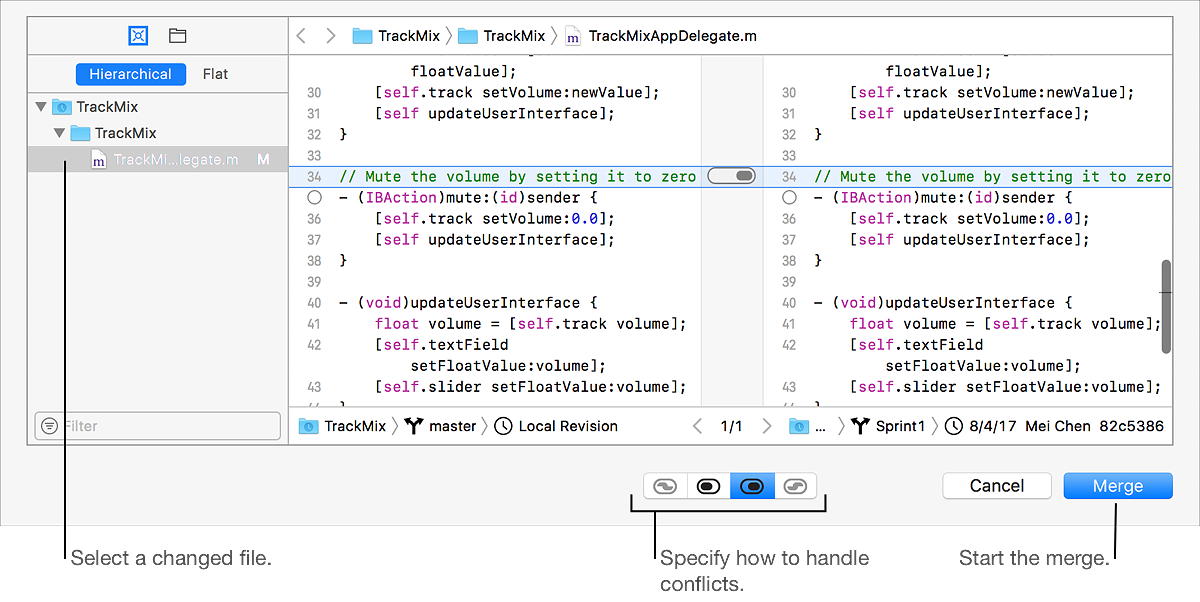This screenshot has width=1200, height=602.
Task: Click the .m file icon in the sidebar tree
Action: [x=99, y=159]
